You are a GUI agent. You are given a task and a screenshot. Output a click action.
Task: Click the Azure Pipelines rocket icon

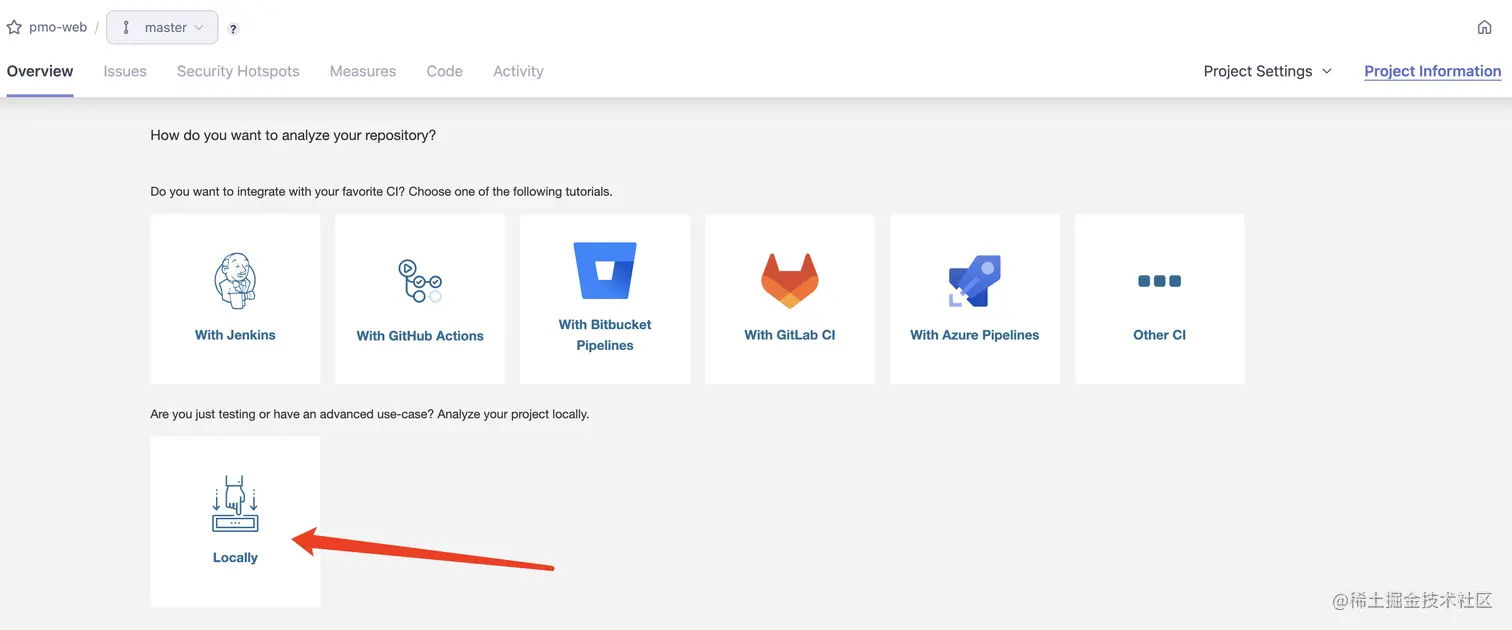point(975,280)
